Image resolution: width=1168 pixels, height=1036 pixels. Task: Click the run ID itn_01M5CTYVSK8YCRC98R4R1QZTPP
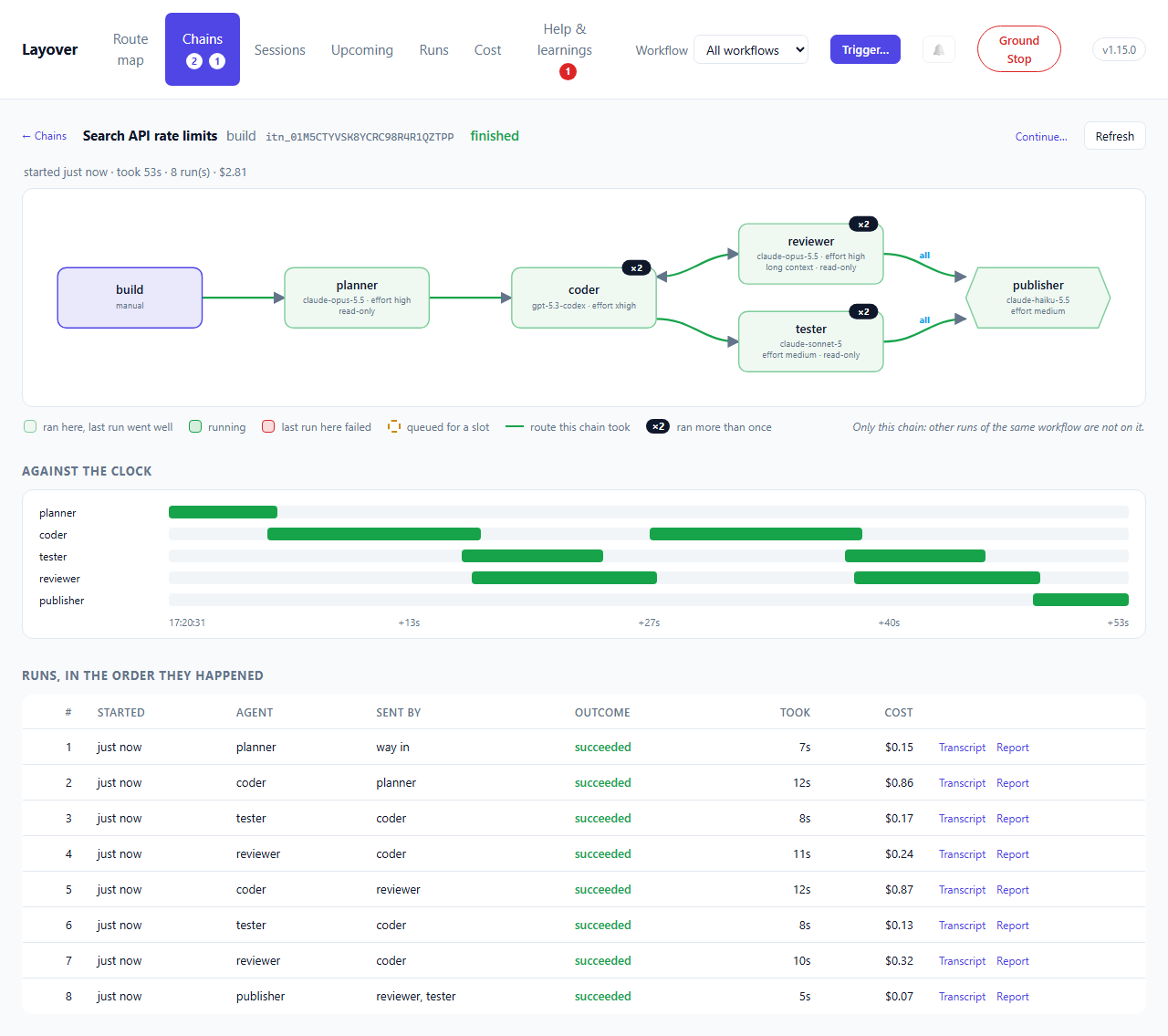[360, 137]
